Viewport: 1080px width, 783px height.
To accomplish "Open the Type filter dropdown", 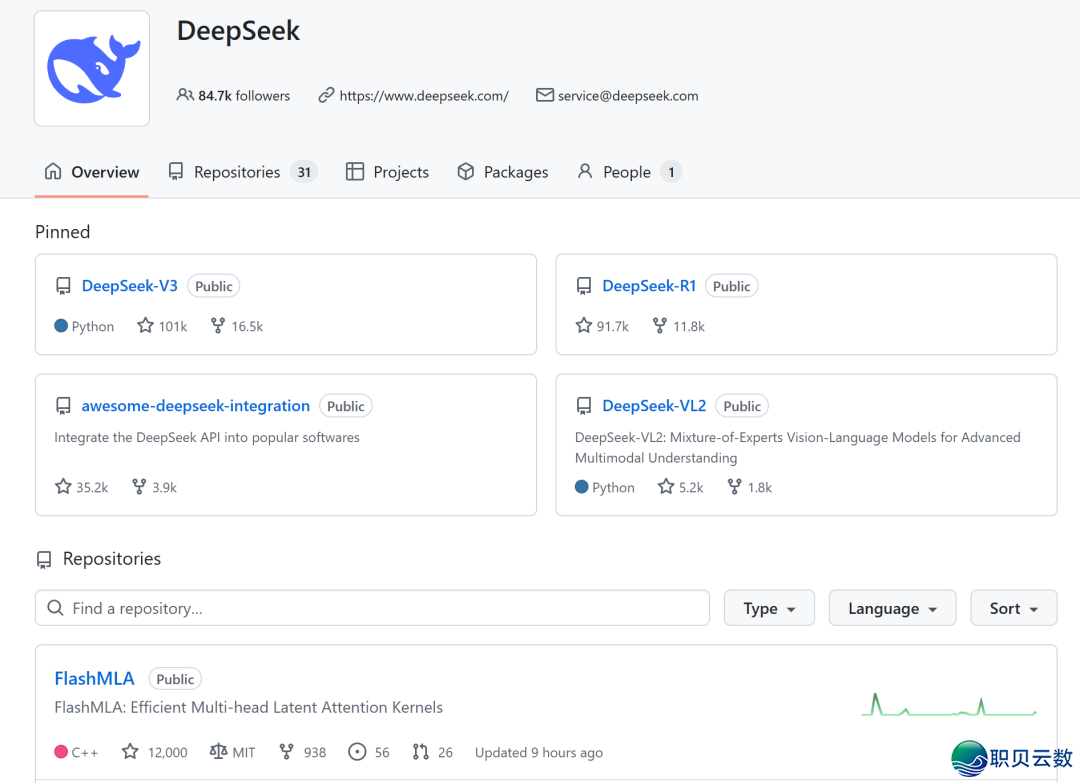I will click(x=768, y=608).
